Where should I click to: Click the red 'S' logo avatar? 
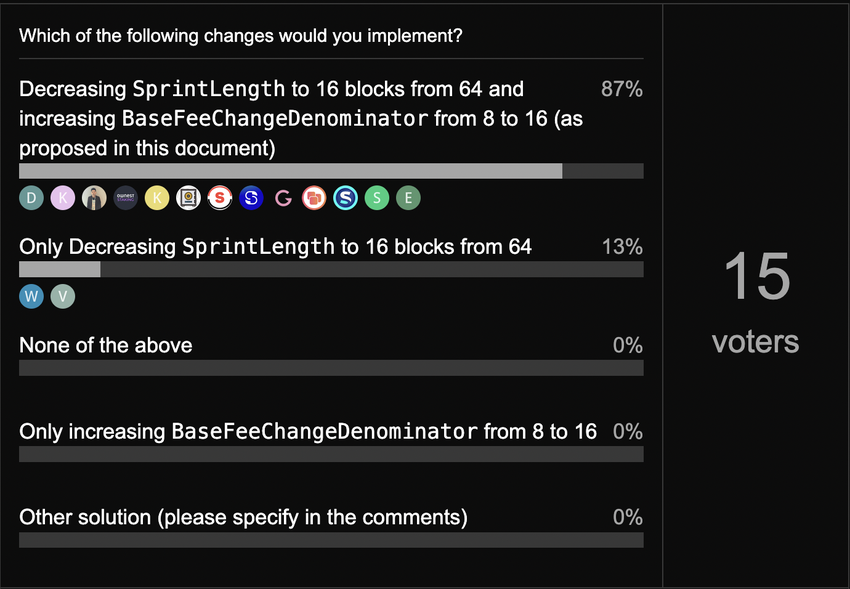click(220, 198)
